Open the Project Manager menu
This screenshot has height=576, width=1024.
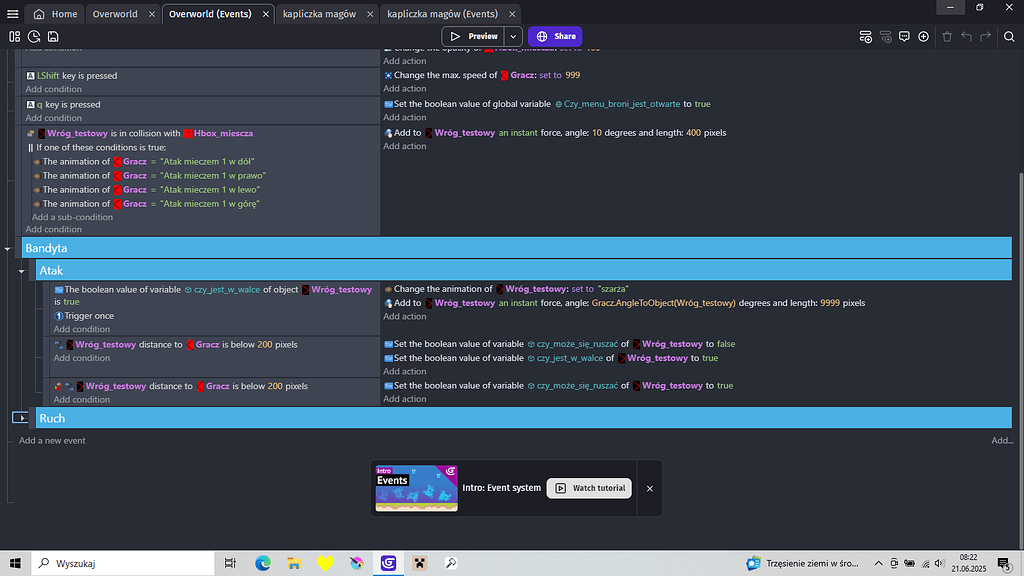(x=13, y=13)
